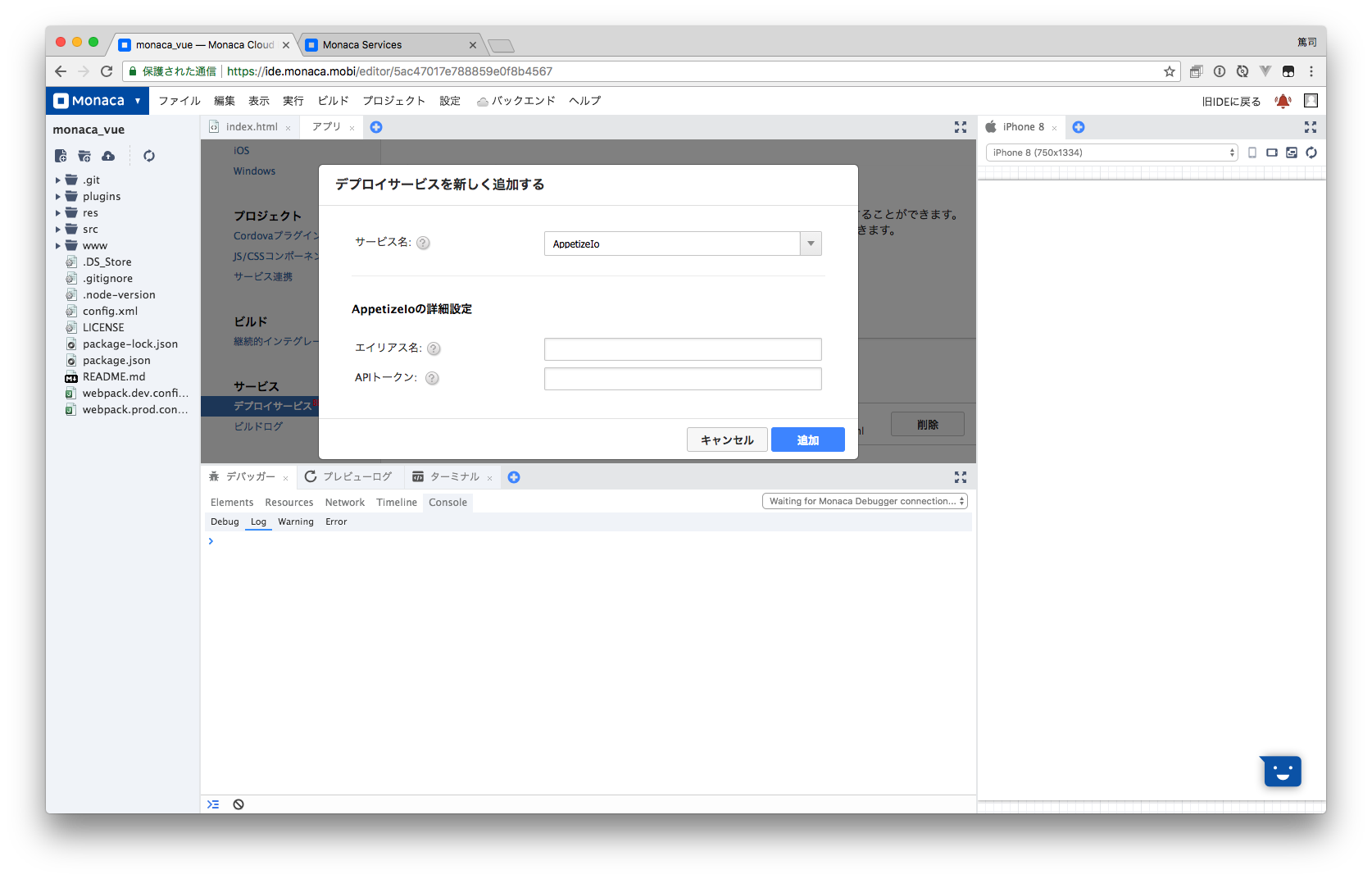
Task: Open the 編集 menu
Action: [x=225, y=101]
